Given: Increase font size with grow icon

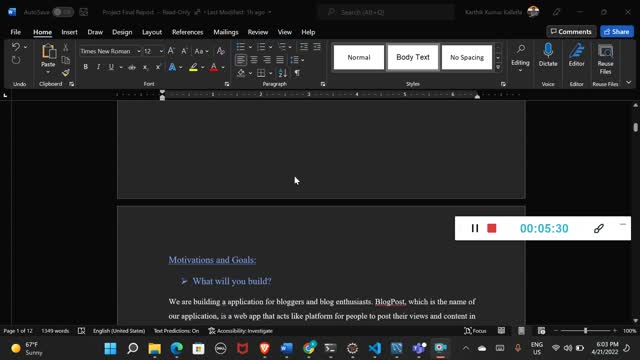Looking at the screenshot, I should [x=171, y=51].
